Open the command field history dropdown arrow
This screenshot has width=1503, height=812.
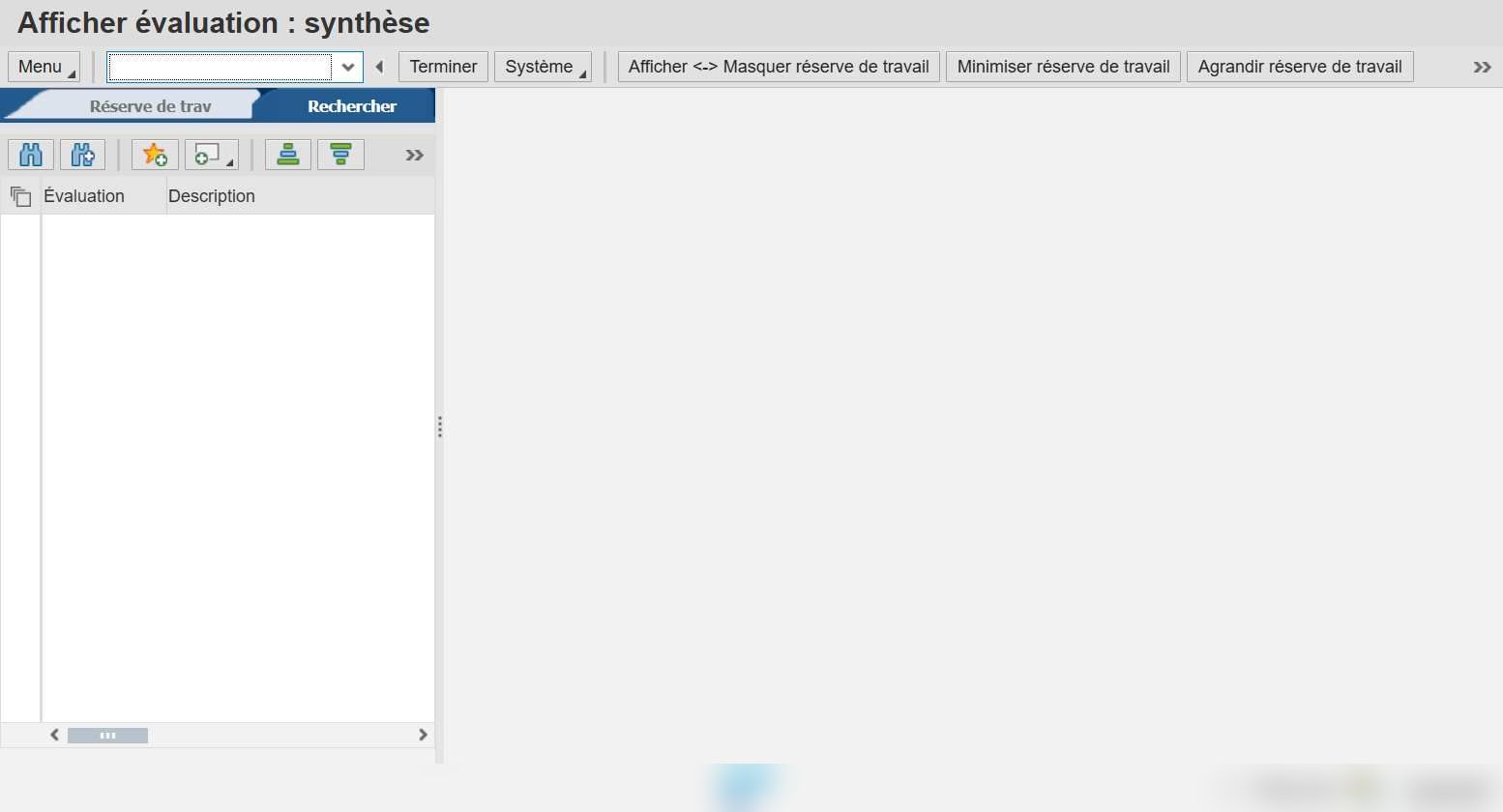(x=348, y=67)
